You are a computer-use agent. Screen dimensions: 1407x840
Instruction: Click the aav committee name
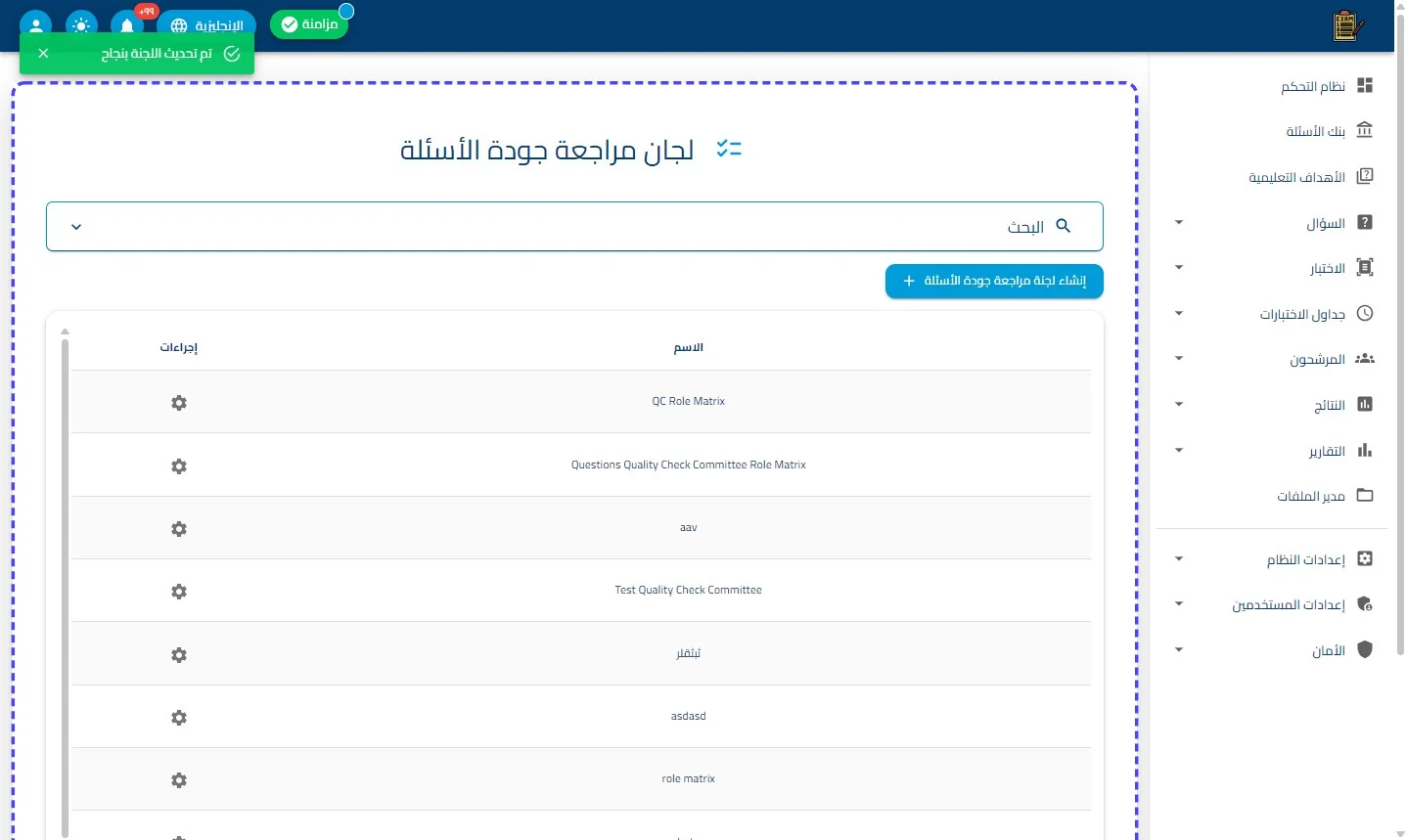click(688, 527)
